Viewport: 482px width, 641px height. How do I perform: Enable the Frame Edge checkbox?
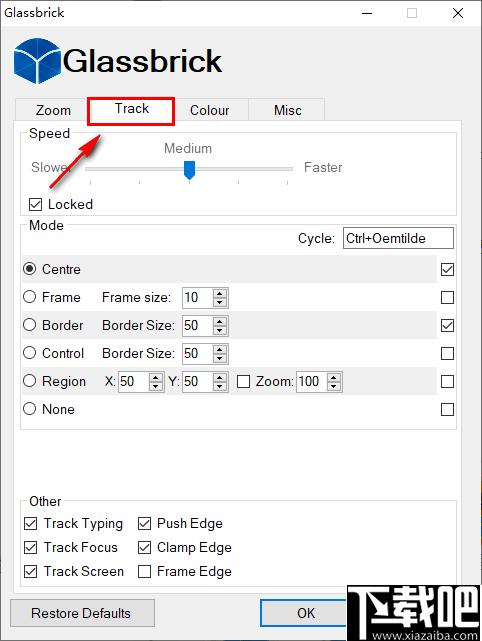point(144,572)
